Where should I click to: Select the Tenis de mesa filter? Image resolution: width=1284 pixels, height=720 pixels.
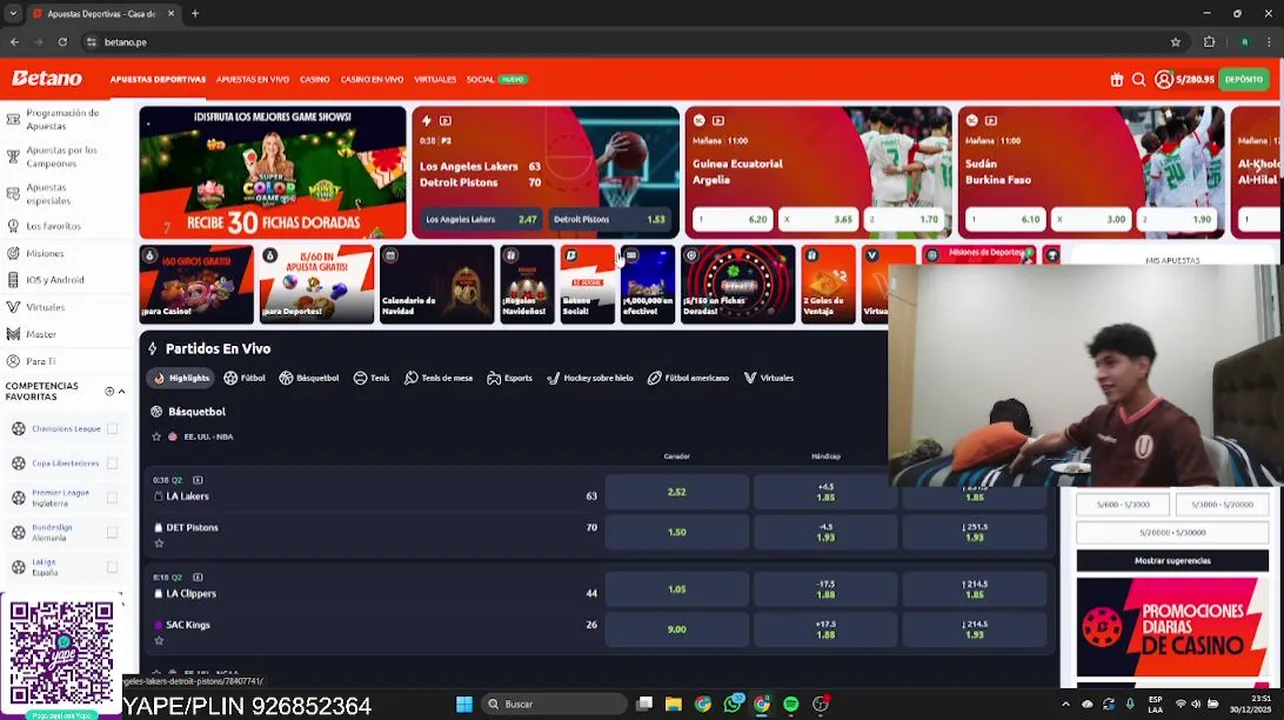[x=438, y=378]
